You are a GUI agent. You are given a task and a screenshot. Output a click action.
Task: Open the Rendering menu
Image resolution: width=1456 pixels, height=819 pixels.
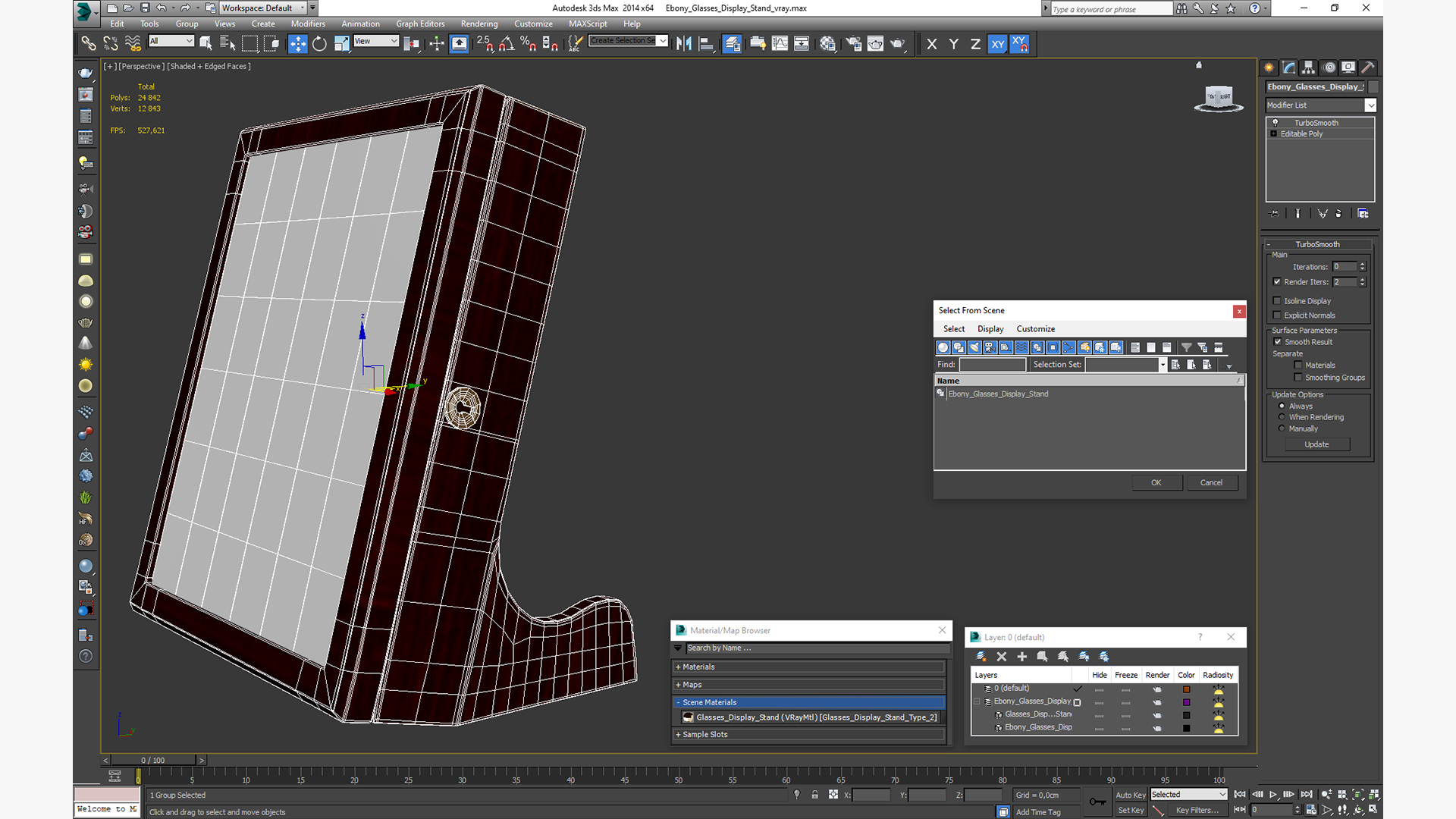click(479, 24)
